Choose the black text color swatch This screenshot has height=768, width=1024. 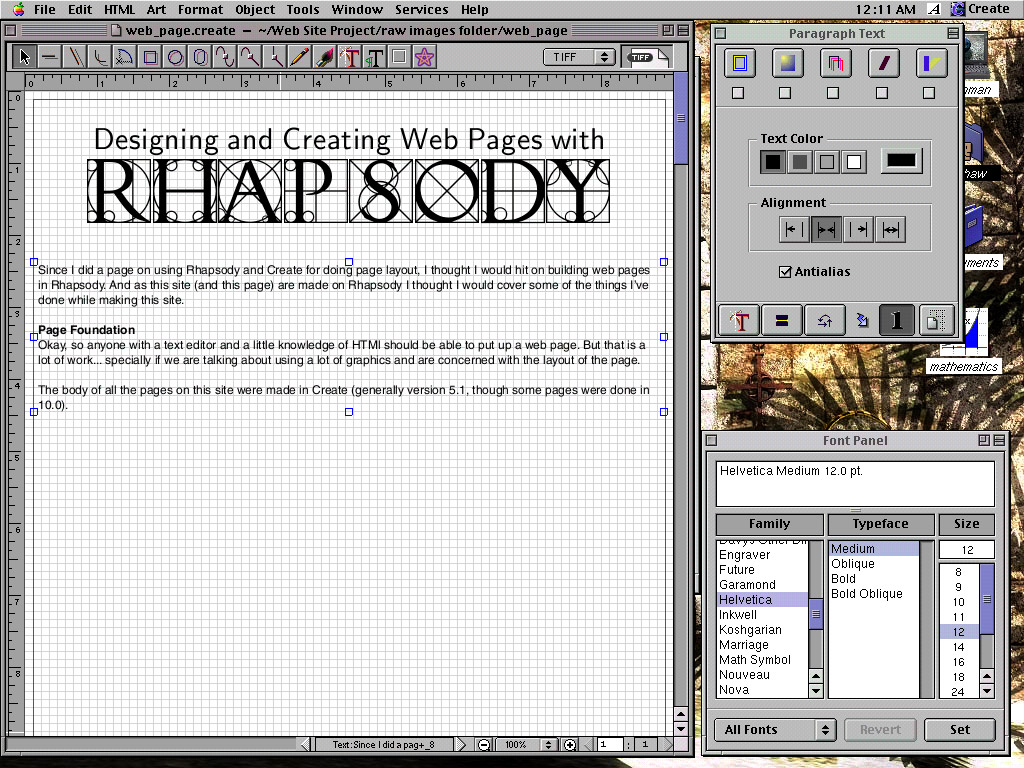[773, 162]
